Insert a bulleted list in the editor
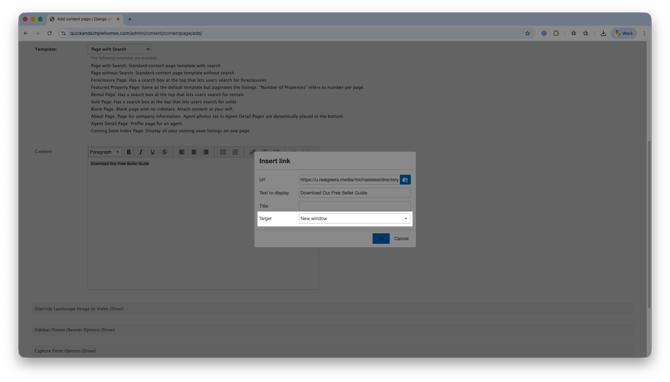This screenshot has height=382, width=670. (x=223, y=152)
